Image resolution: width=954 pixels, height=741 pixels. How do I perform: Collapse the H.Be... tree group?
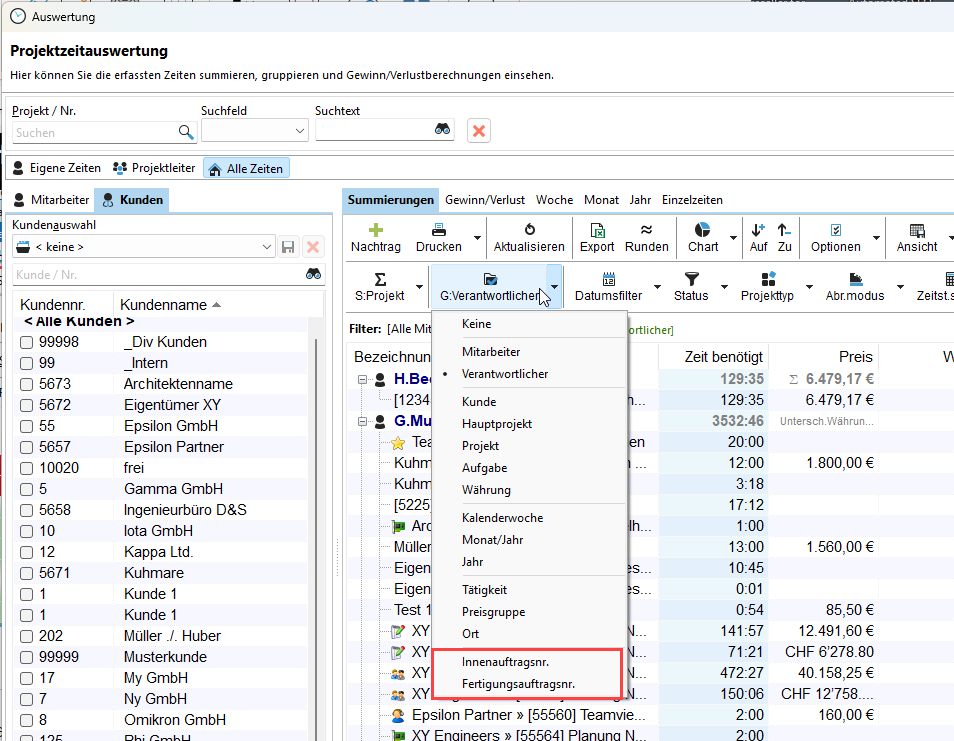click(x=362, y=380)
